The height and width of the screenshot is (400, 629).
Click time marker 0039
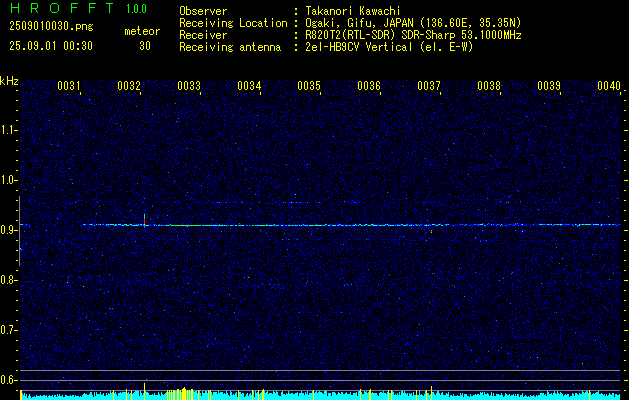tap(549, 86)
